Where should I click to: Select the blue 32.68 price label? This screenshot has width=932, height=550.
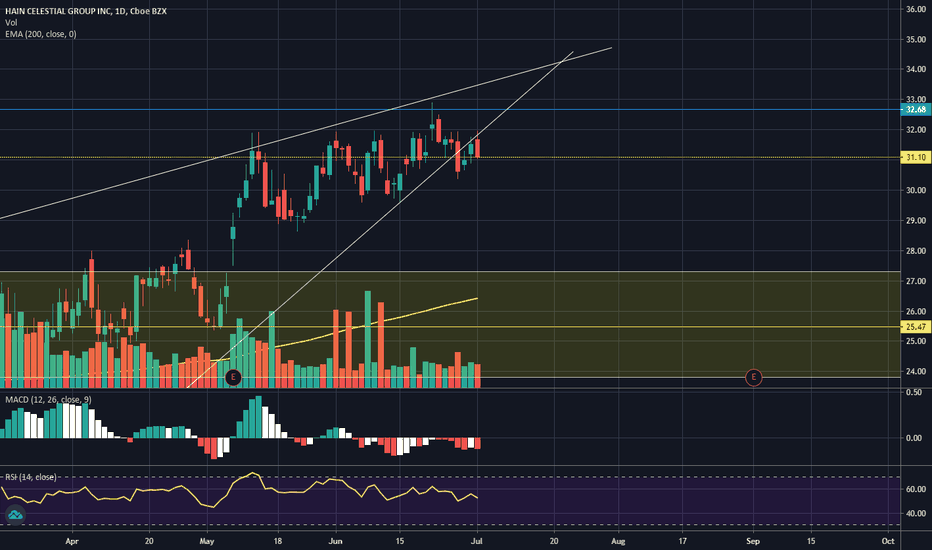coord(916,109)
